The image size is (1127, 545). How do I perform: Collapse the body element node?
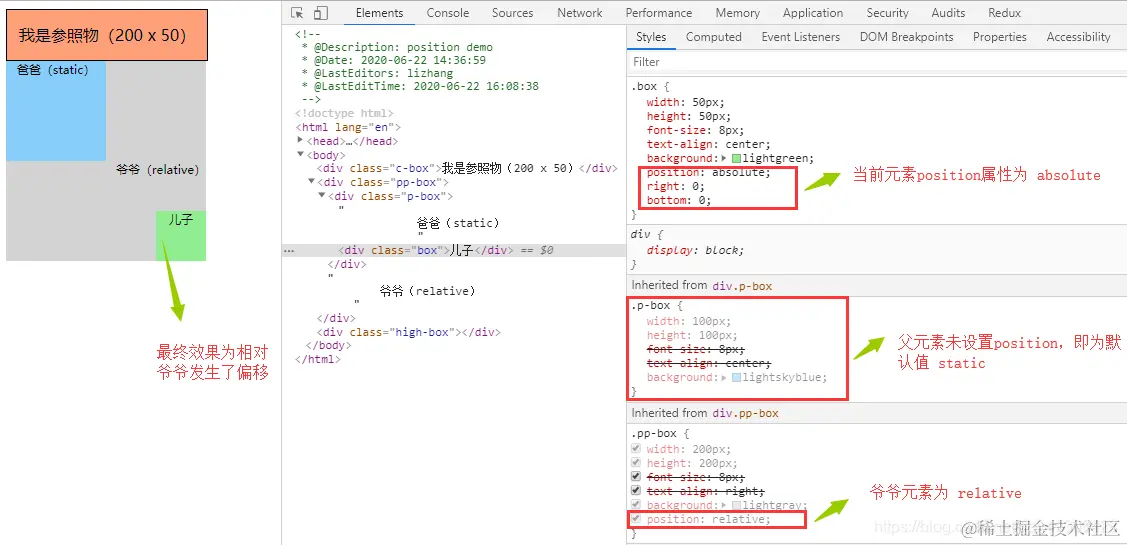click(300, 155)
